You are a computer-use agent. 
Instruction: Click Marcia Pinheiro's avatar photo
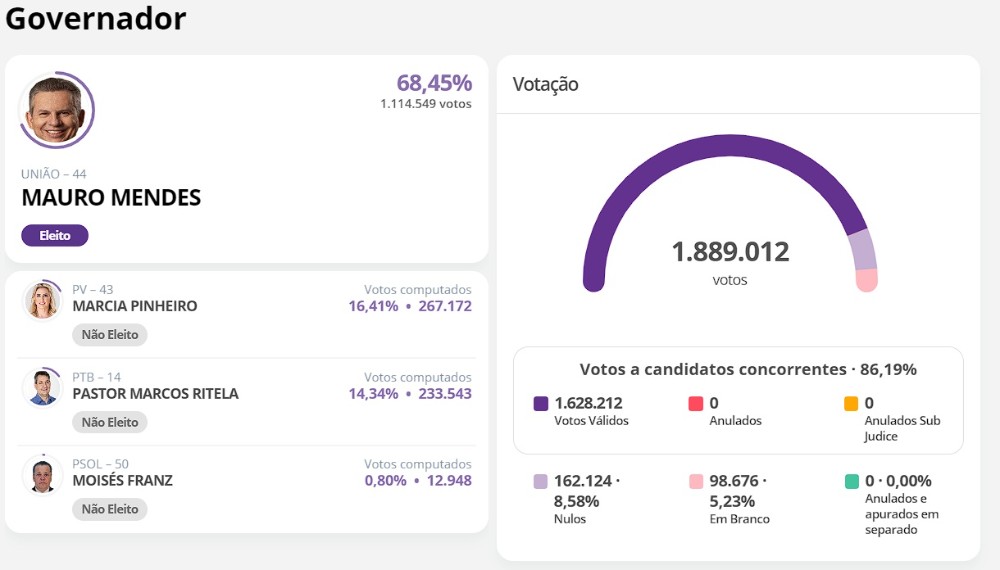click(42, 300)
